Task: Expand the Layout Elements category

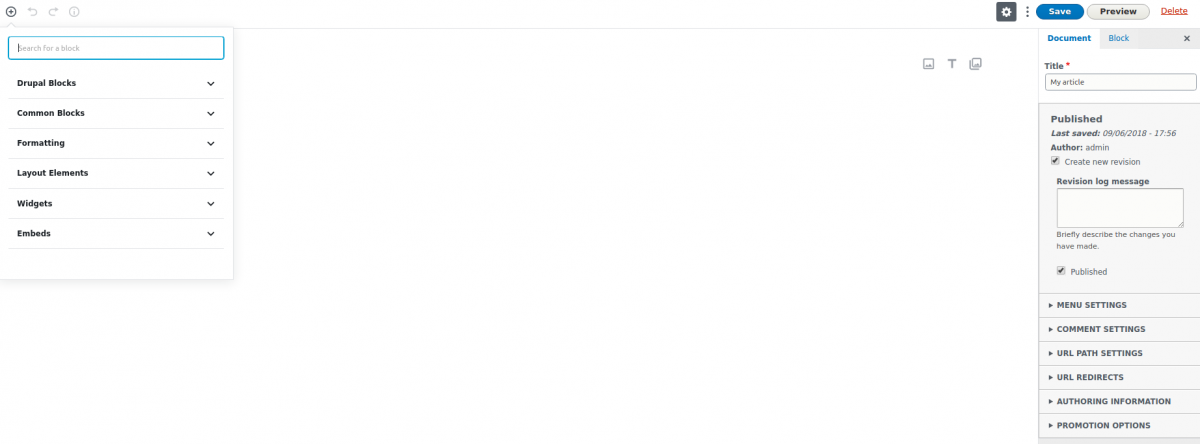Action: tap(116, 173)
